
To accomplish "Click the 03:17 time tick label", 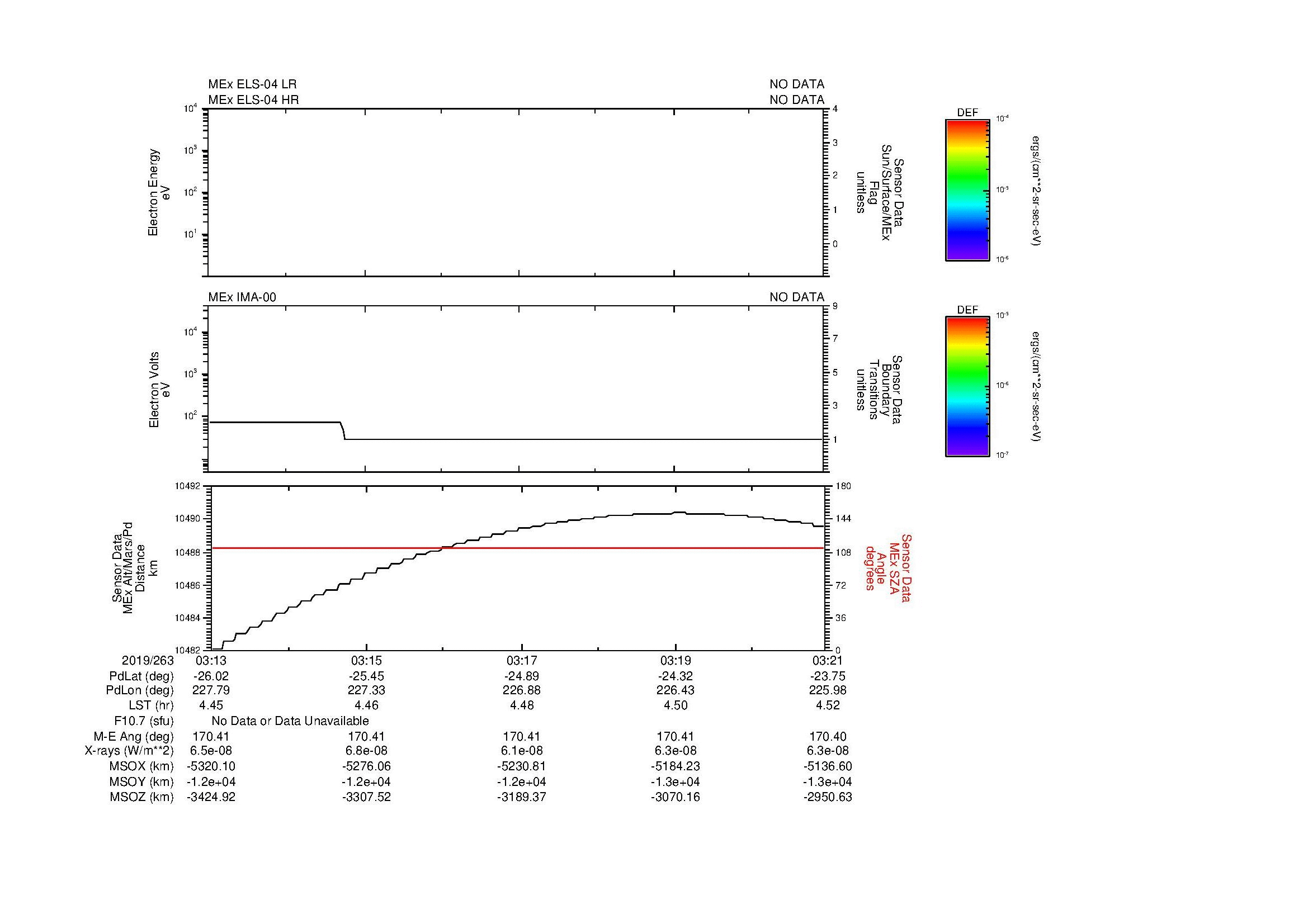I will click(522, 660).
